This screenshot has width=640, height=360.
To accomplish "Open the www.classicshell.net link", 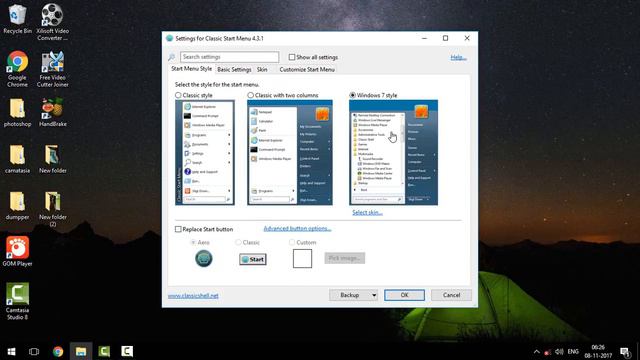I will (x=193, y=296).
